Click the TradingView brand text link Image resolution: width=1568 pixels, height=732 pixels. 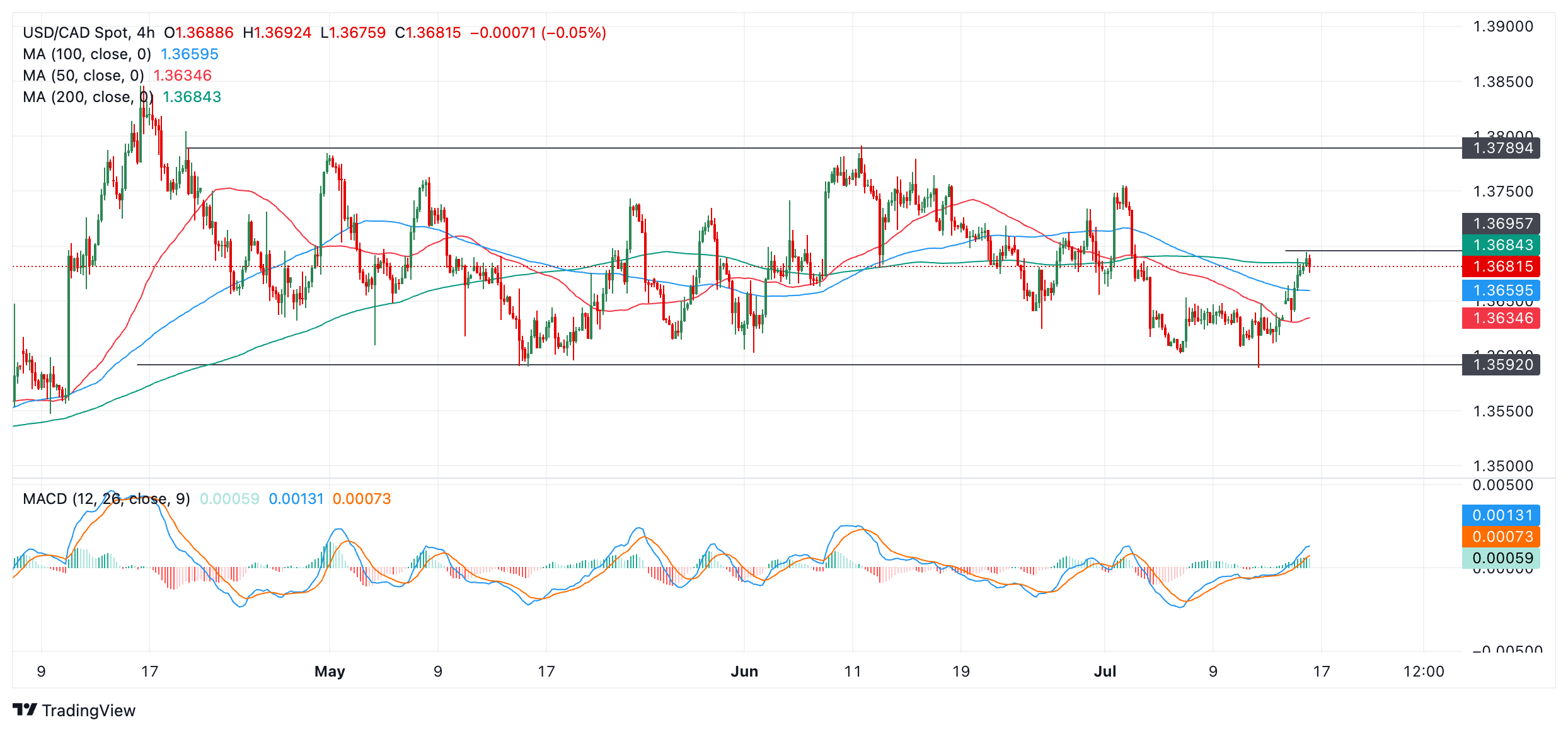pos(88,711)
